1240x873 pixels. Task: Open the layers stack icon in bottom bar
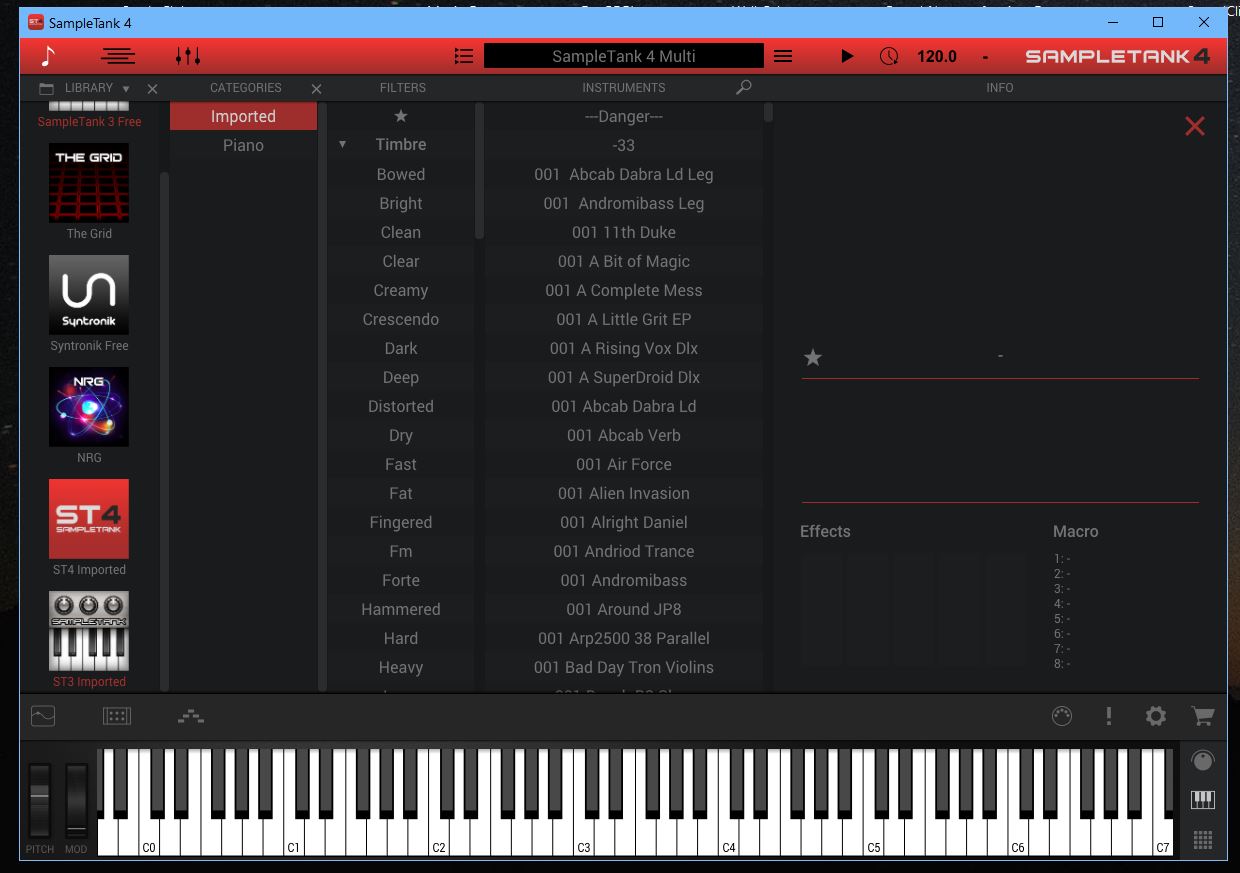coord(191,716)
